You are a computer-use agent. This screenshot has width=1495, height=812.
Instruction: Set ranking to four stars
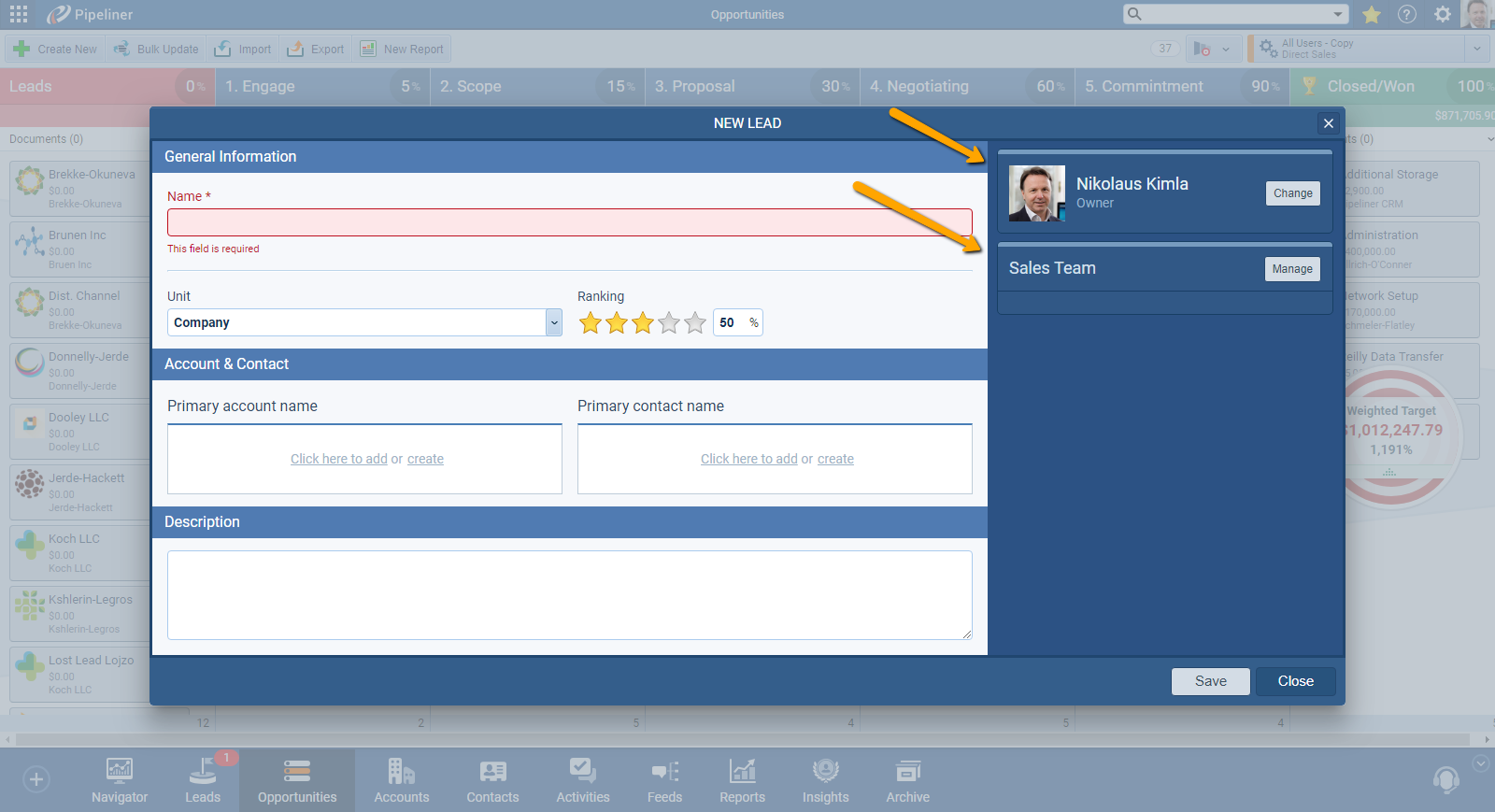coord(669,323)
